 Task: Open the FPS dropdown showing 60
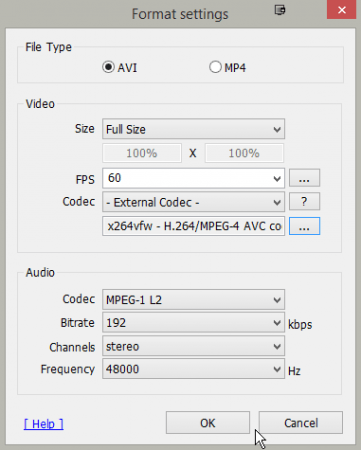pos(193,178)
